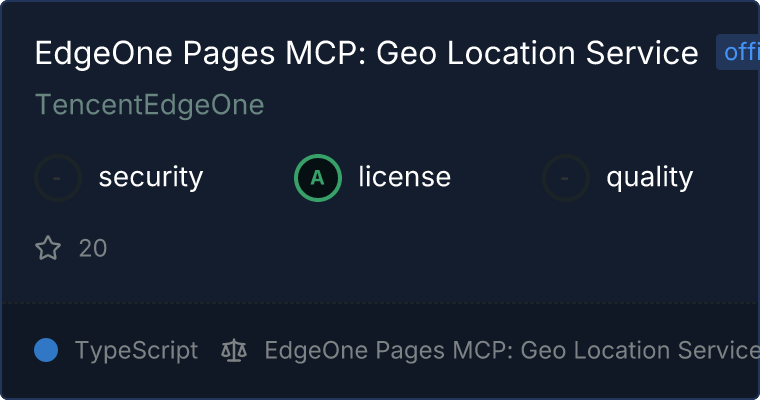Click the blue official badge
The height and width of the screenshot is (400, 760).
[x=738, y=53]
